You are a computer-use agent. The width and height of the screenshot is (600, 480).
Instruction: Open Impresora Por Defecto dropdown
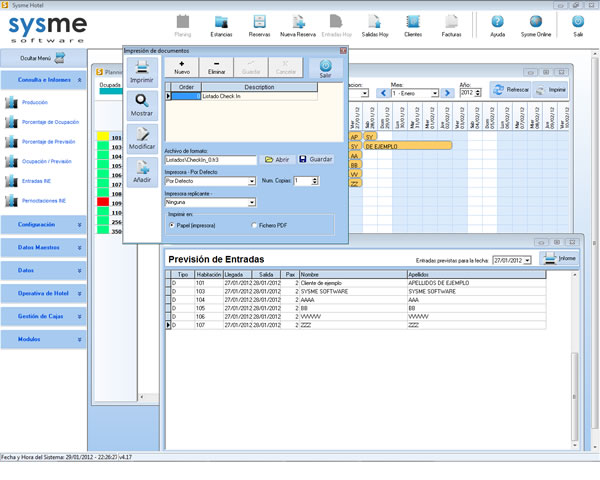pos(252,181)
